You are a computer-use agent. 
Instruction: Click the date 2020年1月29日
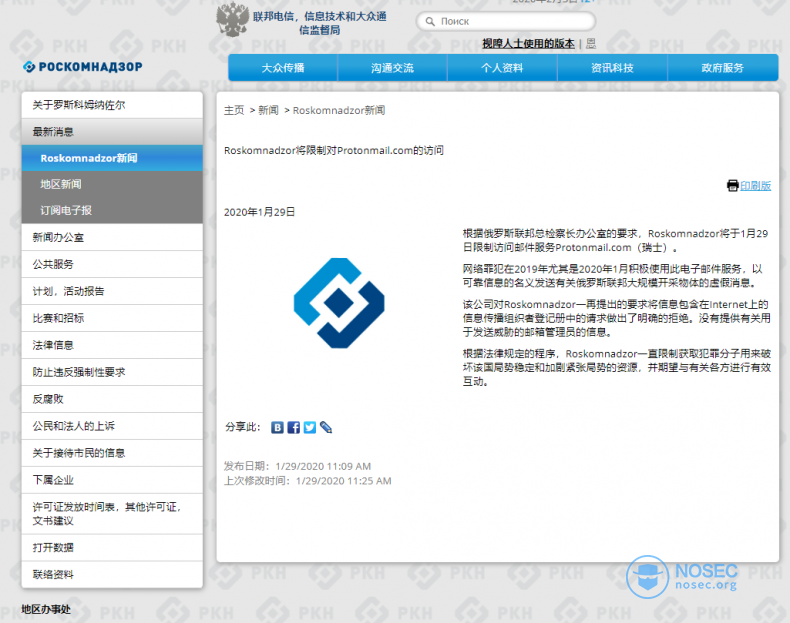coord(259,212)
